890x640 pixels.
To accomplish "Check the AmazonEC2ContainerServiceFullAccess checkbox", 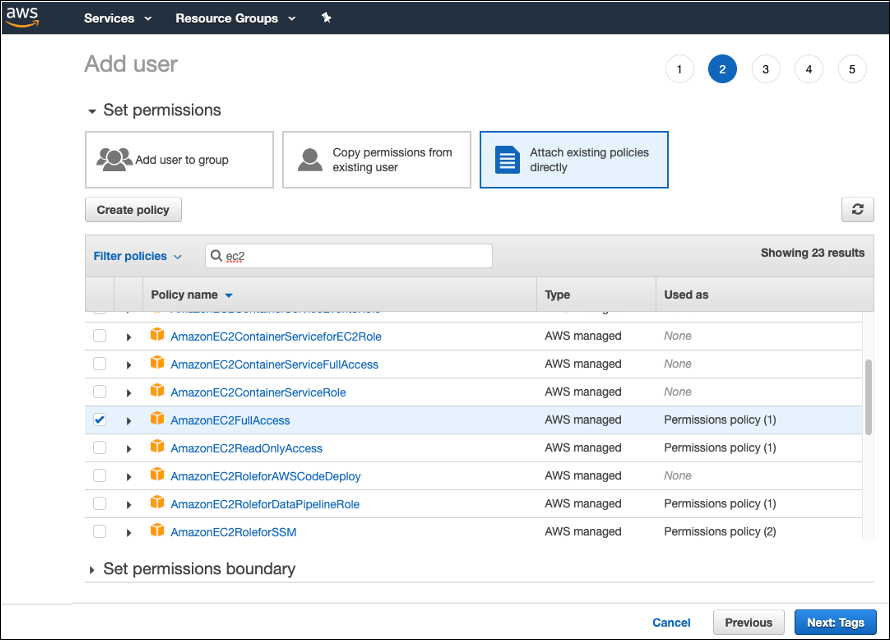I will click(x=99, y=363).
